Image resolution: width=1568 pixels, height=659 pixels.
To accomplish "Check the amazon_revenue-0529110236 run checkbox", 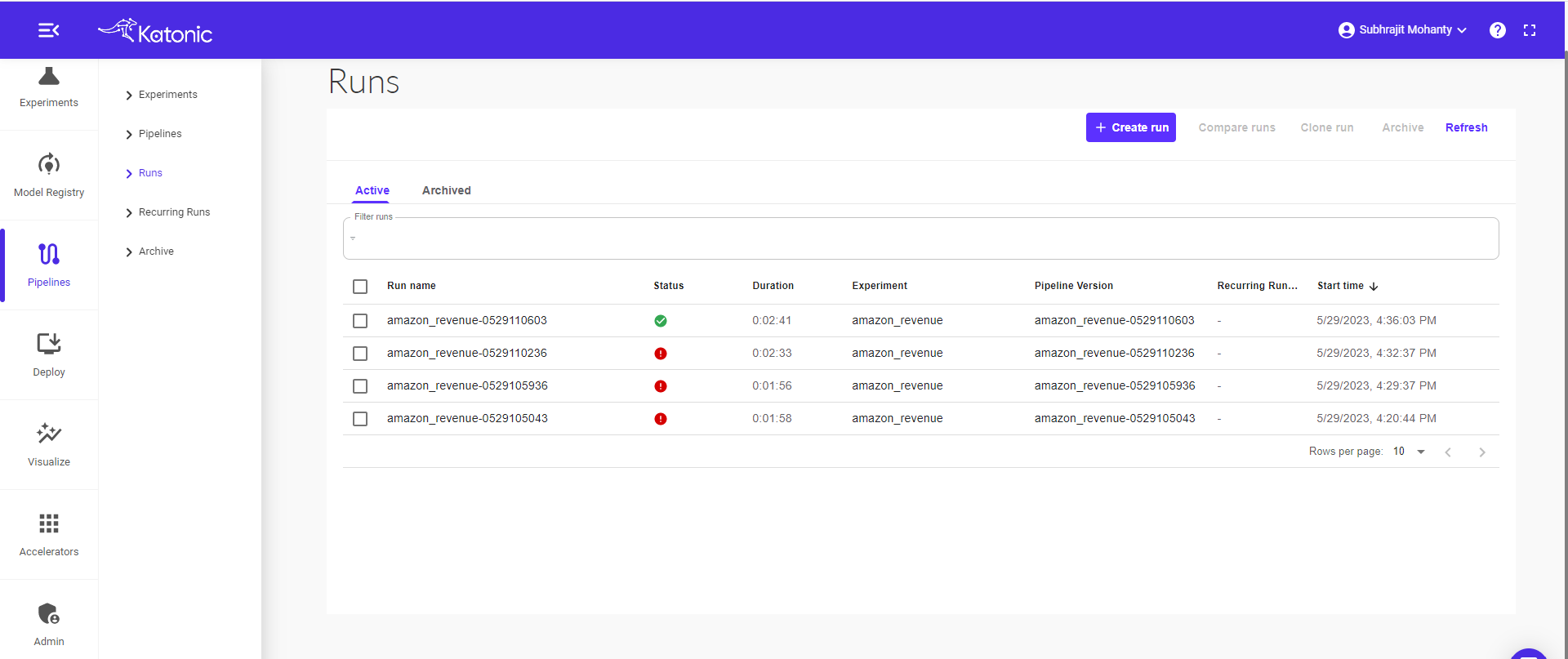I will coord(360,354).
